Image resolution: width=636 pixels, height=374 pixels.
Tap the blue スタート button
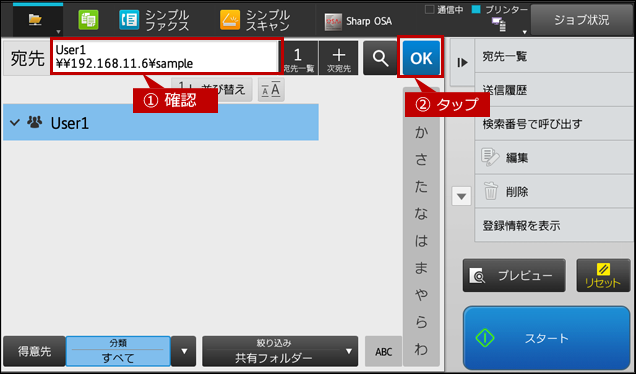(546, 337)
